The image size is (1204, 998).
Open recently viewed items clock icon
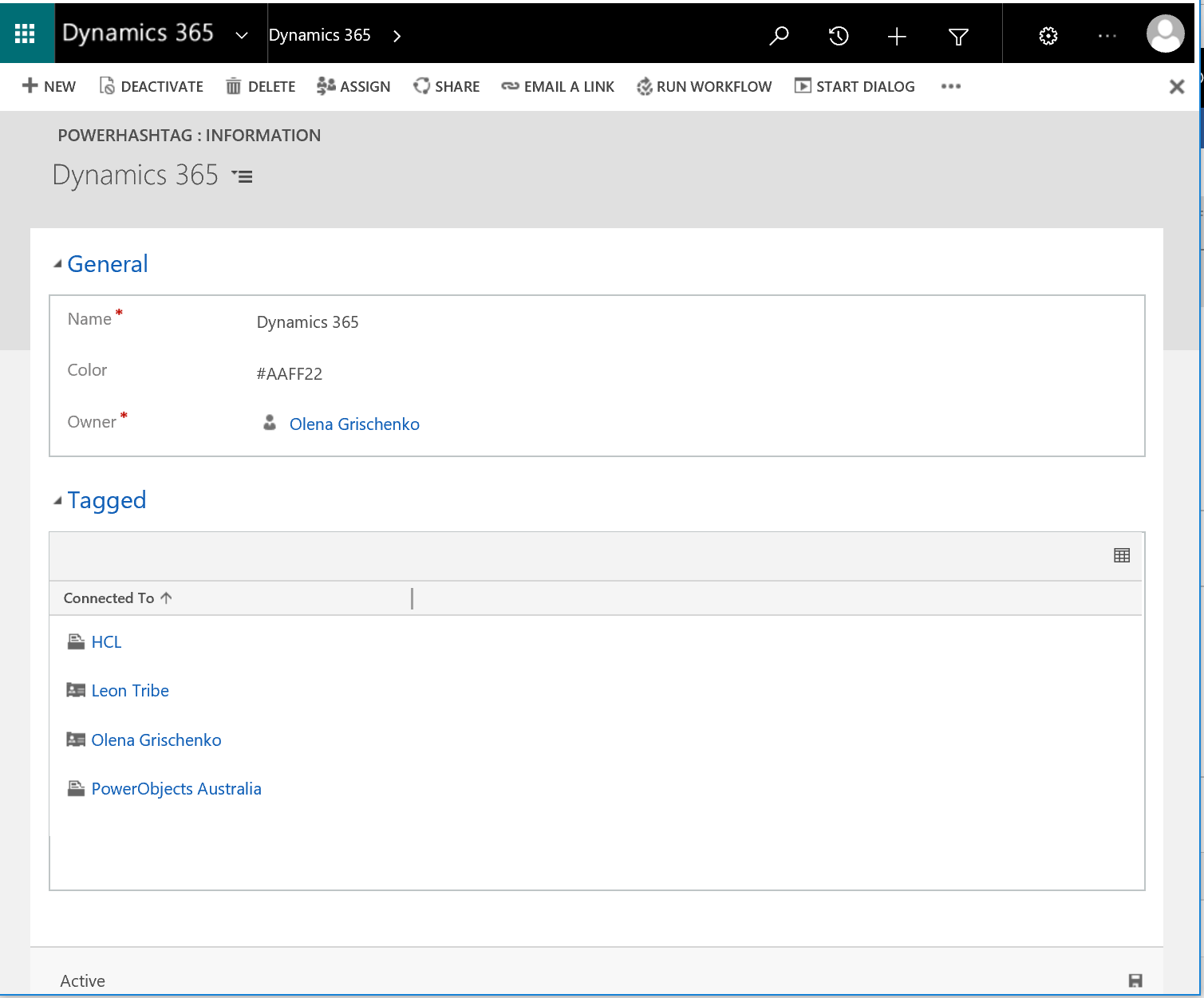tap(838, 36)
